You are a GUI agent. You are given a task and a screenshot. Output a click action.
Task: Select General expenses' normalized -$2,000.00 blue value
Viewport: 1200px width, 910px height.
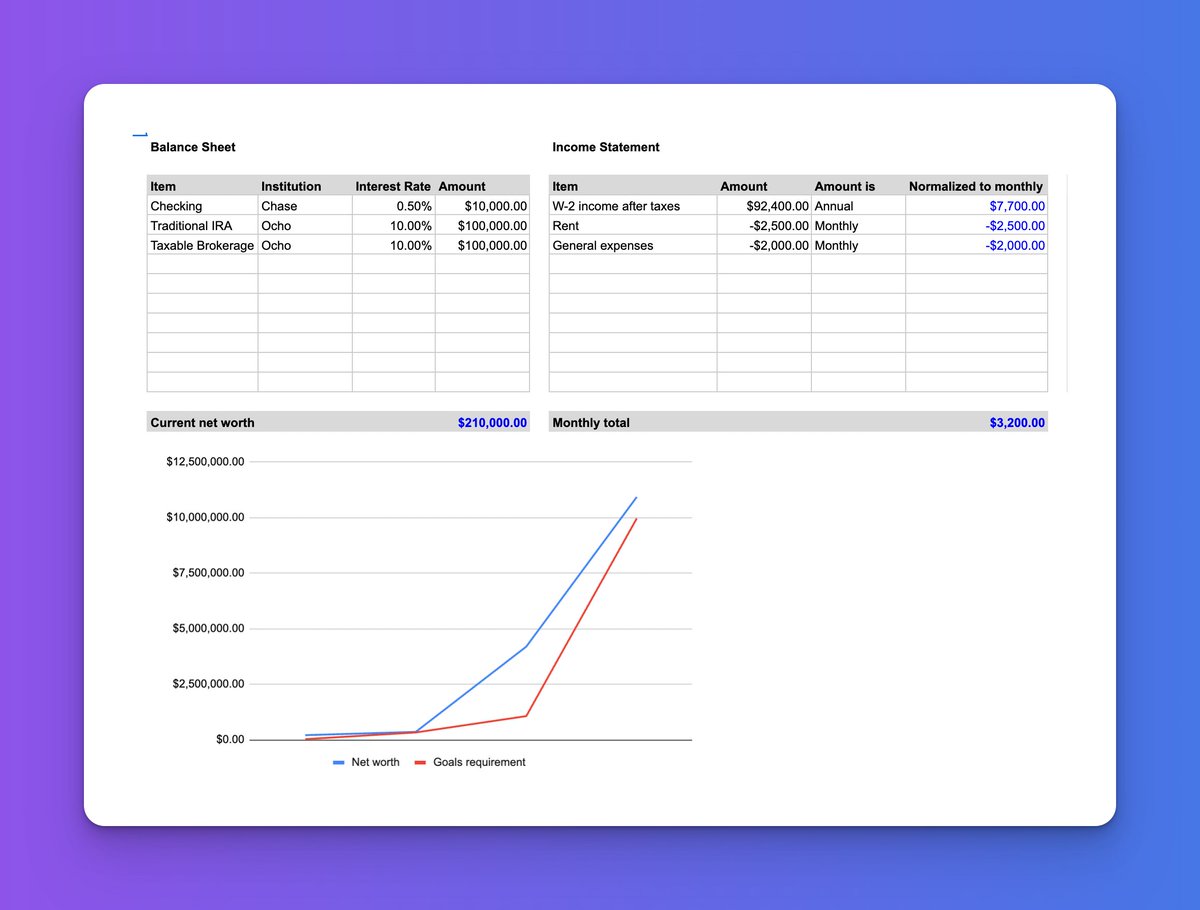pyautogui.click(x=976, y=245)
